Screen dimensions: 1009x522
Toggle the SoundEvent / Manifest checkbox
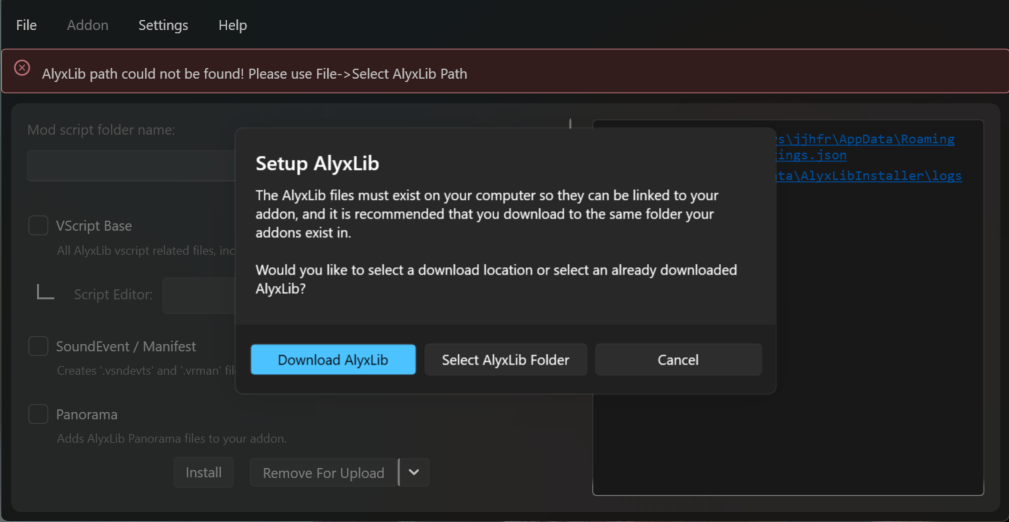(x=38, y=346)
